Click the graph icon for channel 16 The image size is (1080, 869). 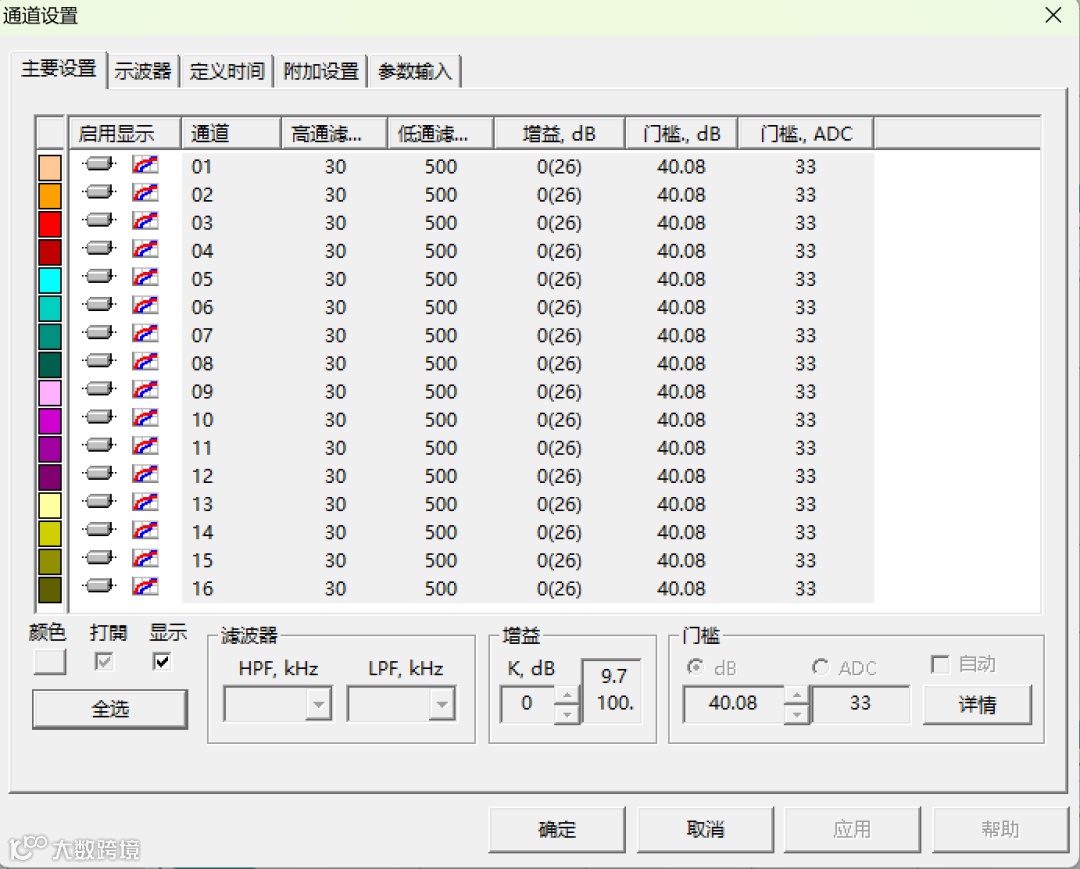145,586
